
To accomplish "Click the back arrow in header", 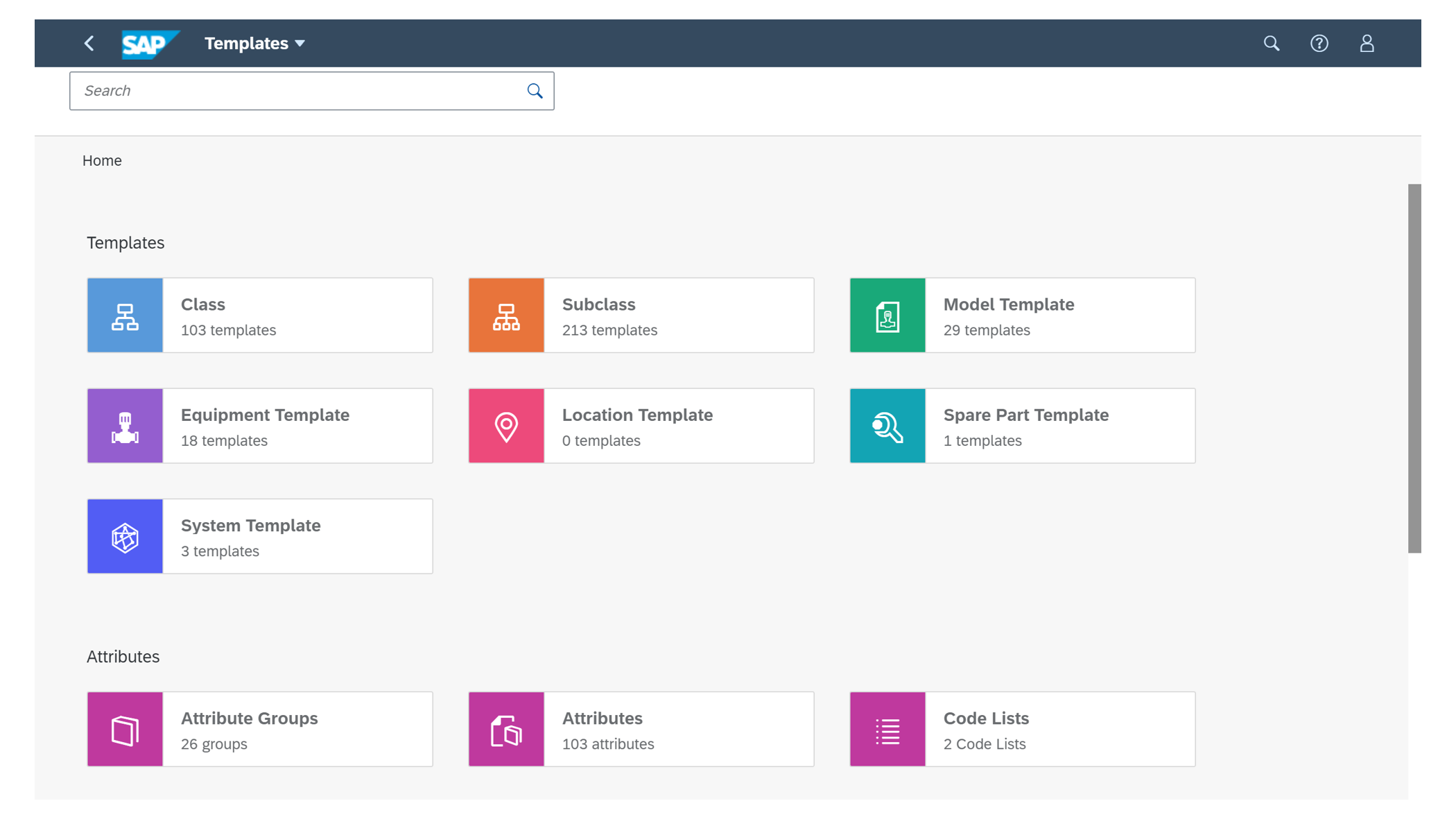I will click(x=89, y=44).
